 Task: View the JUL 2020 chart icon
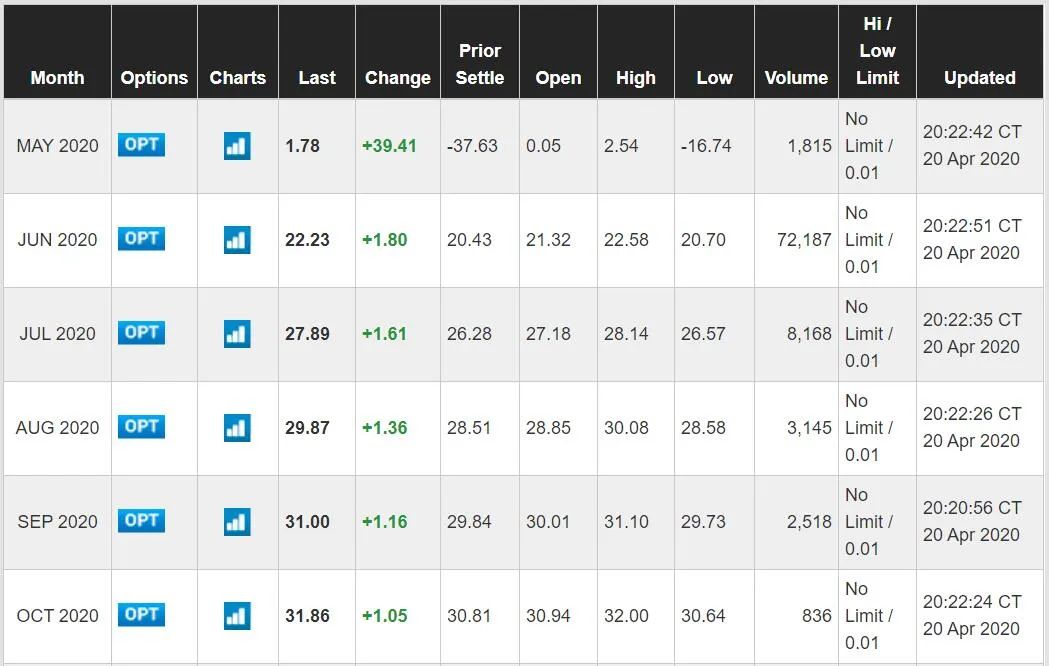[x=237, y=334]
